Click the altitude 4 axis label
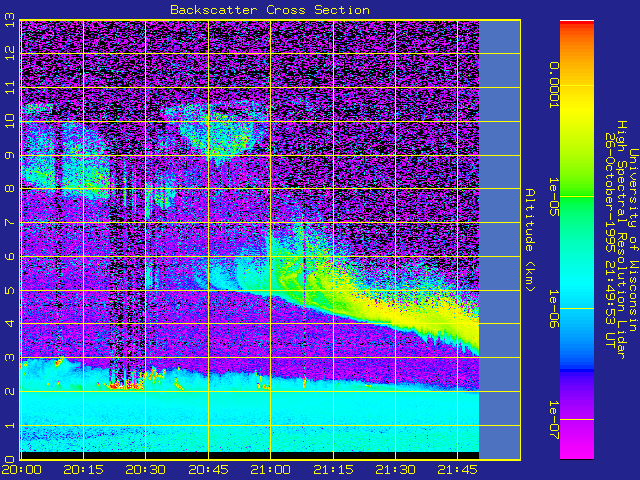Screen dimensions: 640x480 point(10,324)
